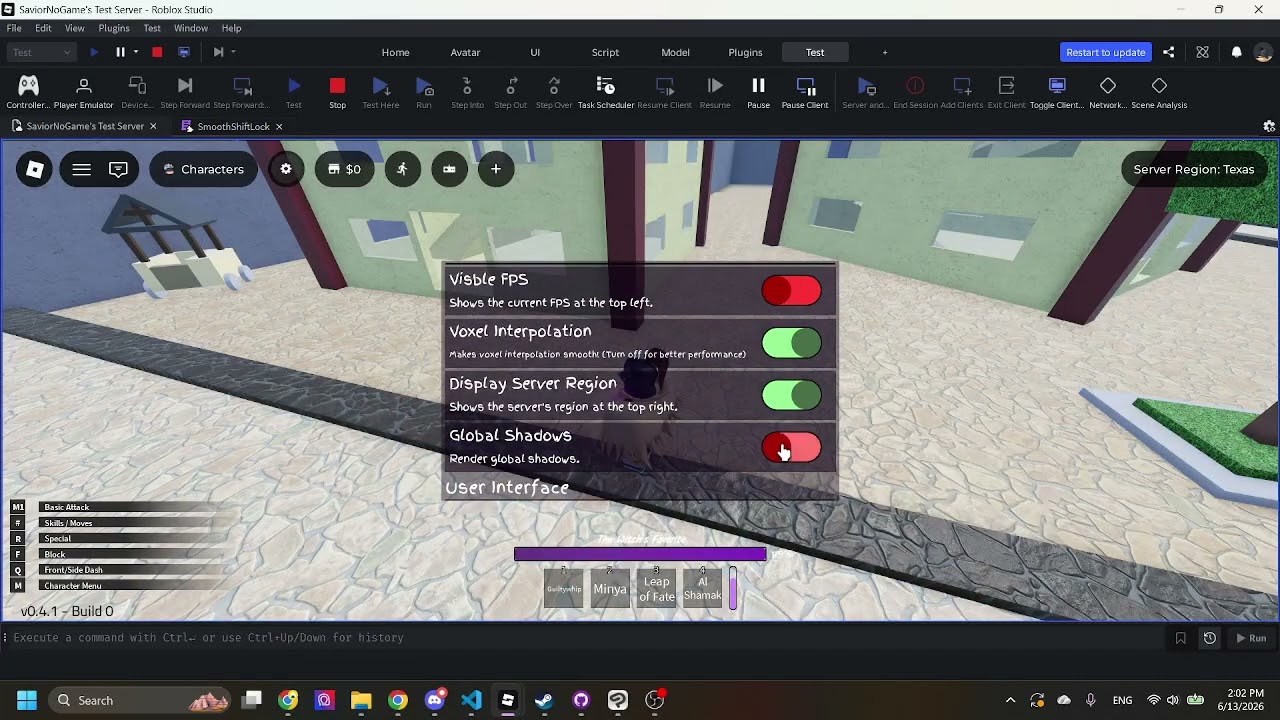The image size is (1280, 720).
Task: Open the Network diagnostics tool
Action: coord(1107,92)
